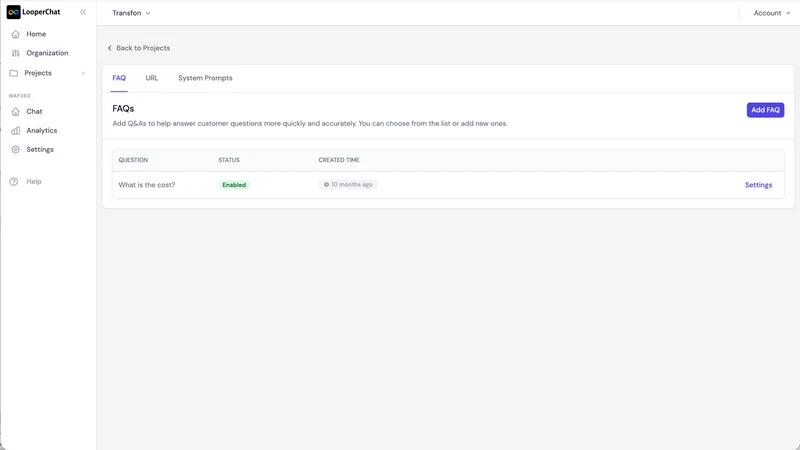
Task: Click the clock icon in created time cell
Action: coord(327,185)
